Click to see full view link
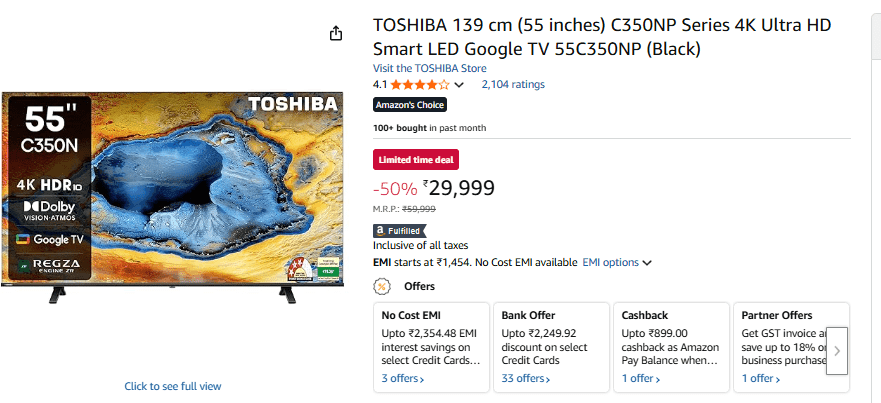Screen dimensions: 881x403 click(x=173, y=386)
